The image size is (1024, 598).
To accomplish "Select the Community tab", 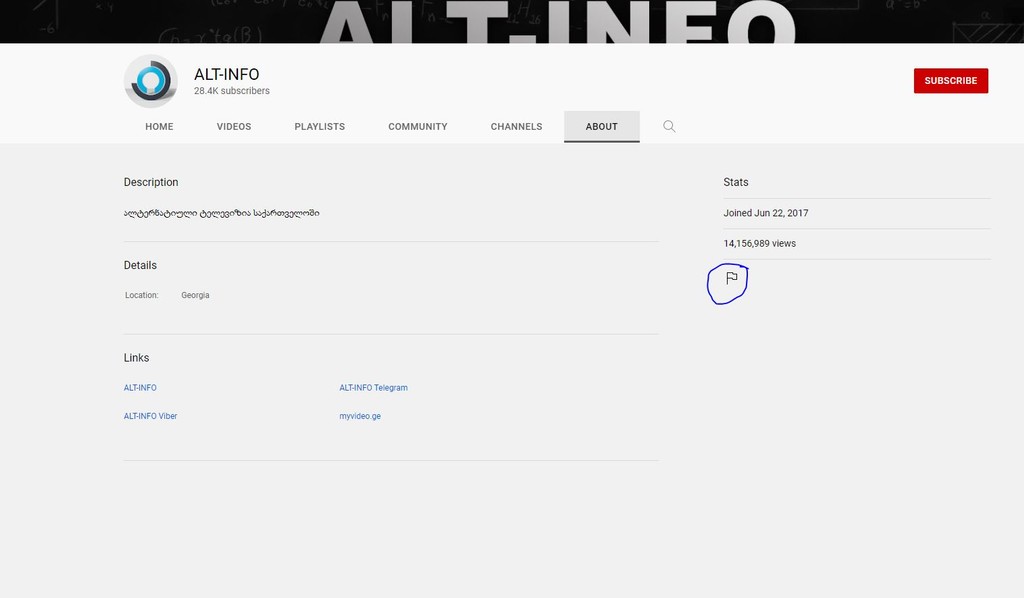I will coord(418,127).
